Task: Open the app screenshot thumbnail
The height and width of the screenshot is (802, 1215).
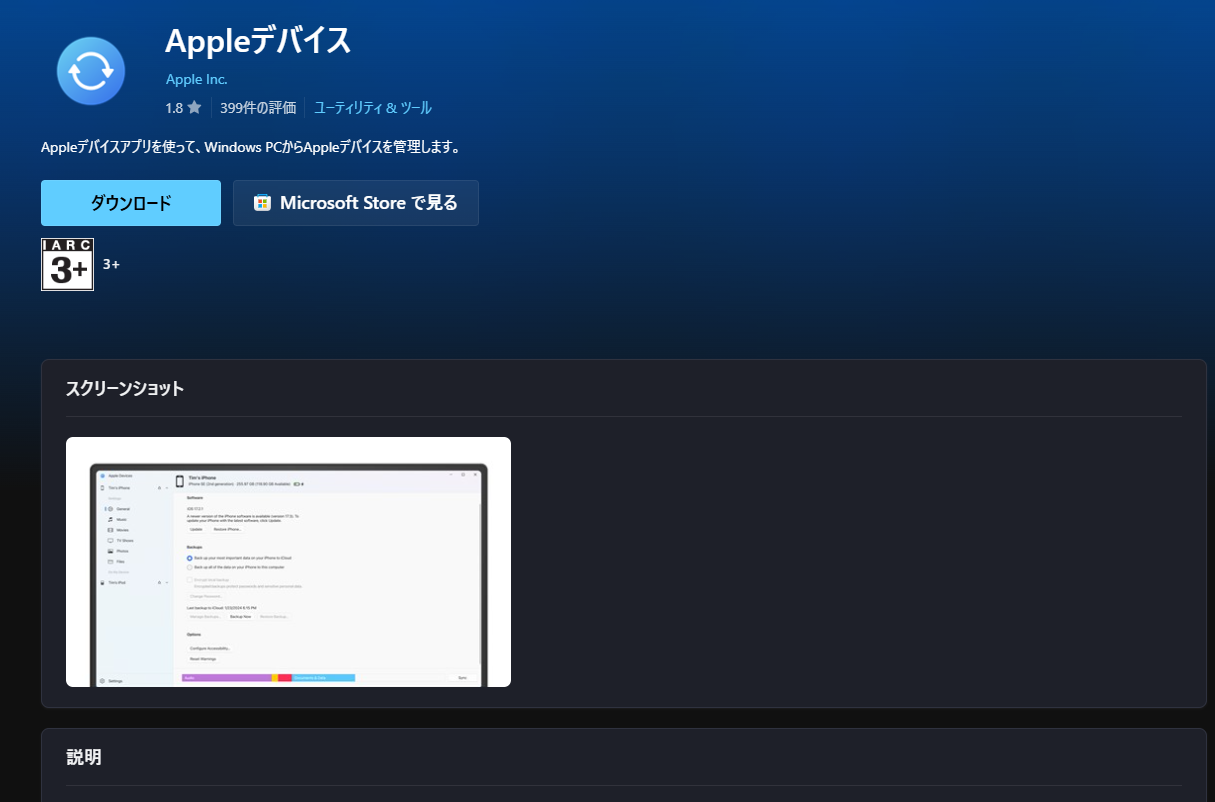Action: click(288, 562)
